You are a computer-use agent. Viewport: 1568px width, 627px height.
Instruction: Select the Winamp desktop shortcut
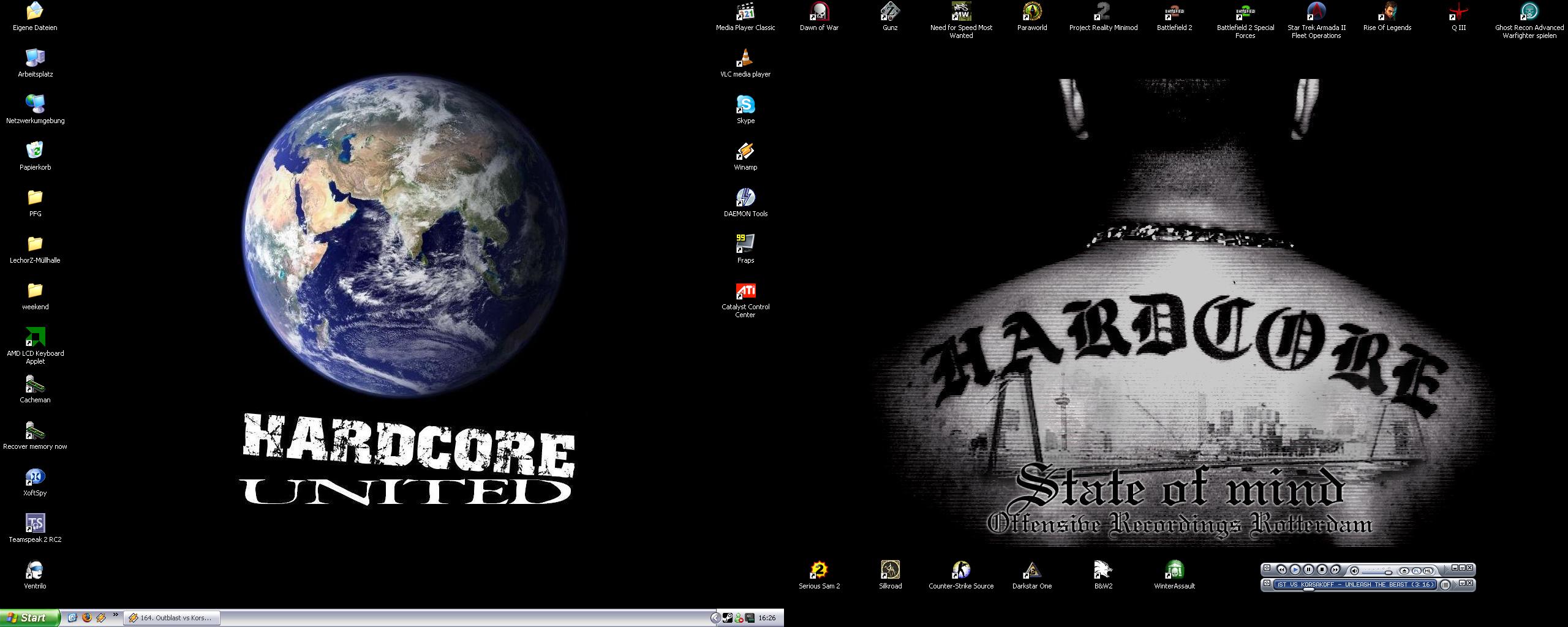[x=745, y=156]
